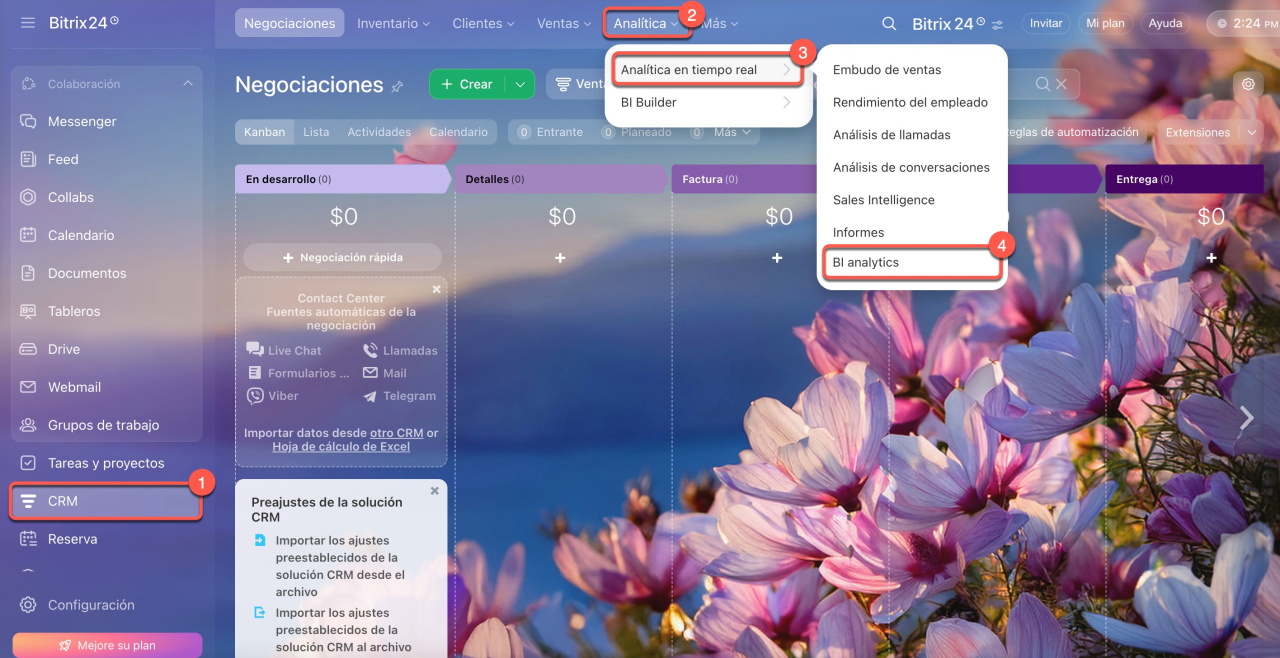Select BI analytics from the submenu
The width and height of the screenshot is (1280, 658).
[x=866, y=263]
